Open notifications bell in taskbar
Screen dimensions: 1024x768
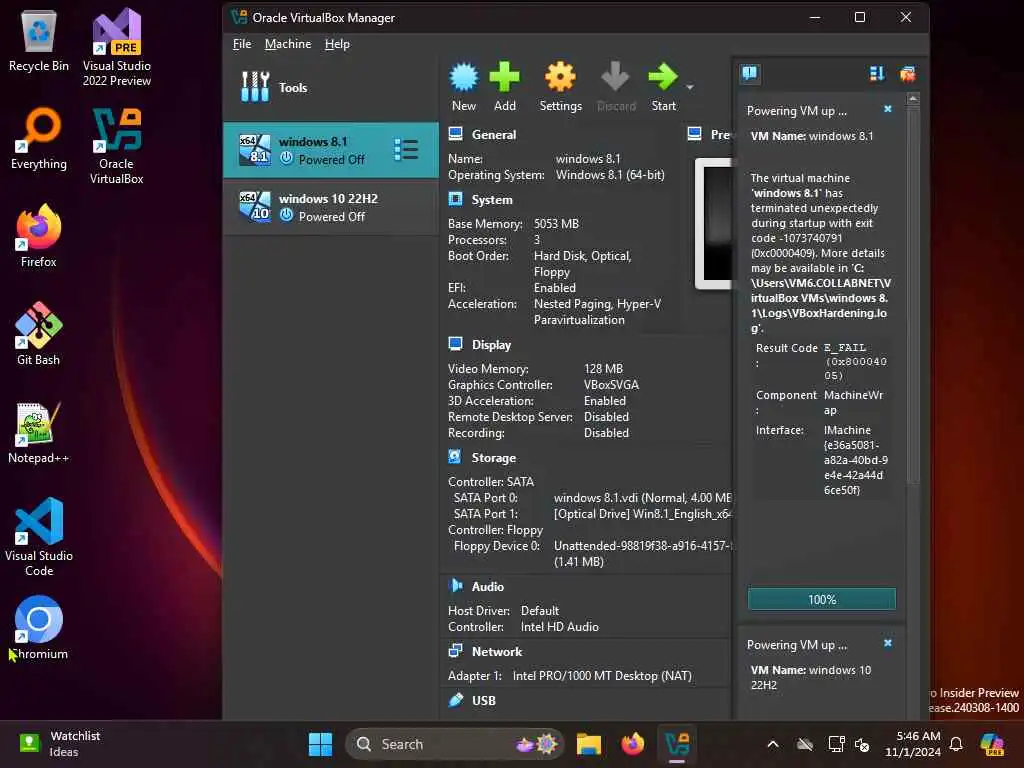click(956, 744)
